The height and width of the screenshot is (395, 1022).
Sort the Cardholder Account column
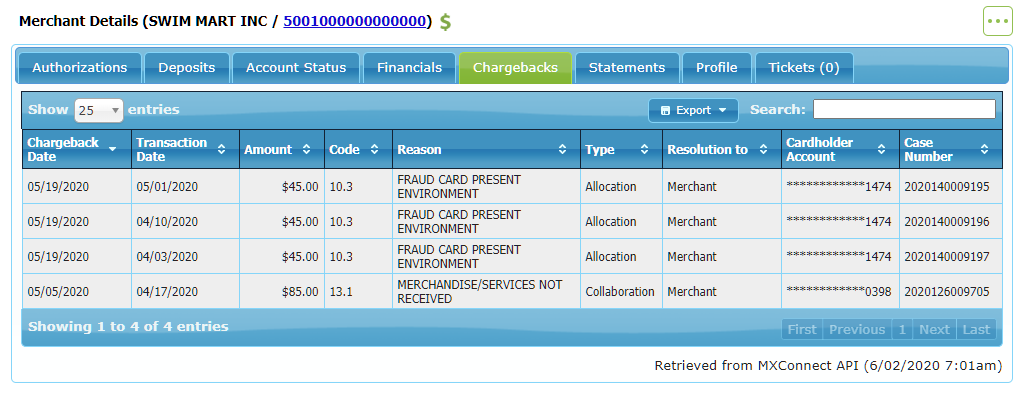pyautogui.click(x=881, y=149)
